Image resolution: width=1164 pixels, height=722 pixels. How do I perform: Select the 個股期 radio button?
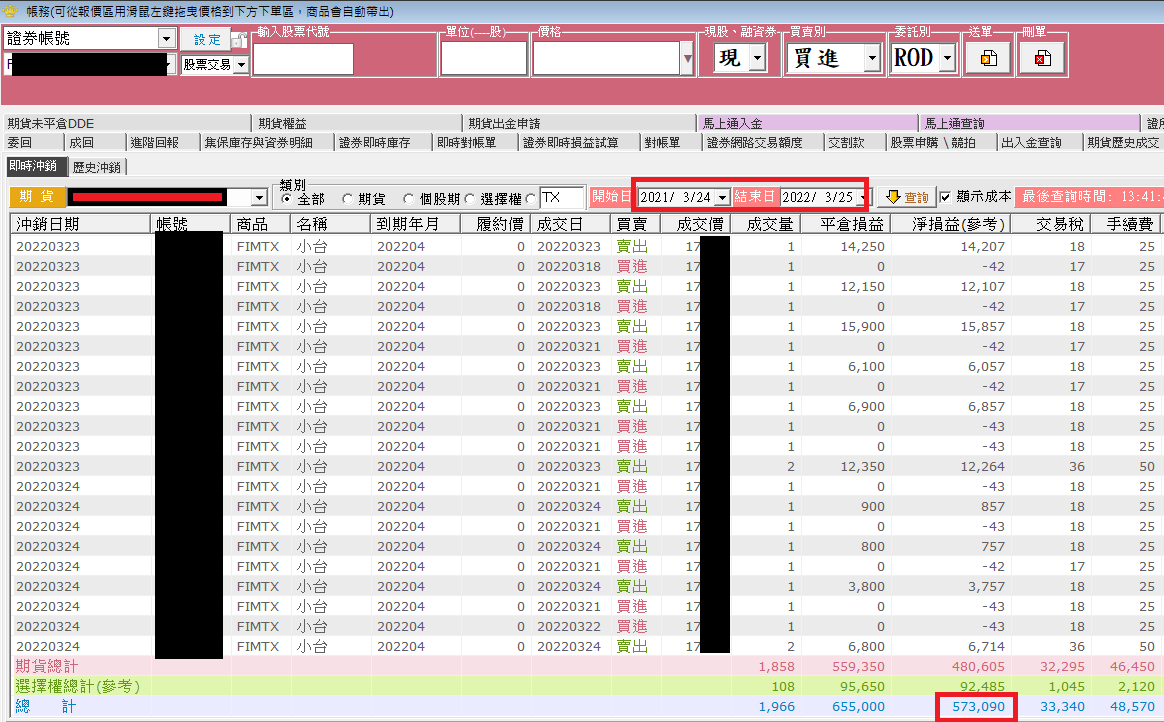[408, 198]
